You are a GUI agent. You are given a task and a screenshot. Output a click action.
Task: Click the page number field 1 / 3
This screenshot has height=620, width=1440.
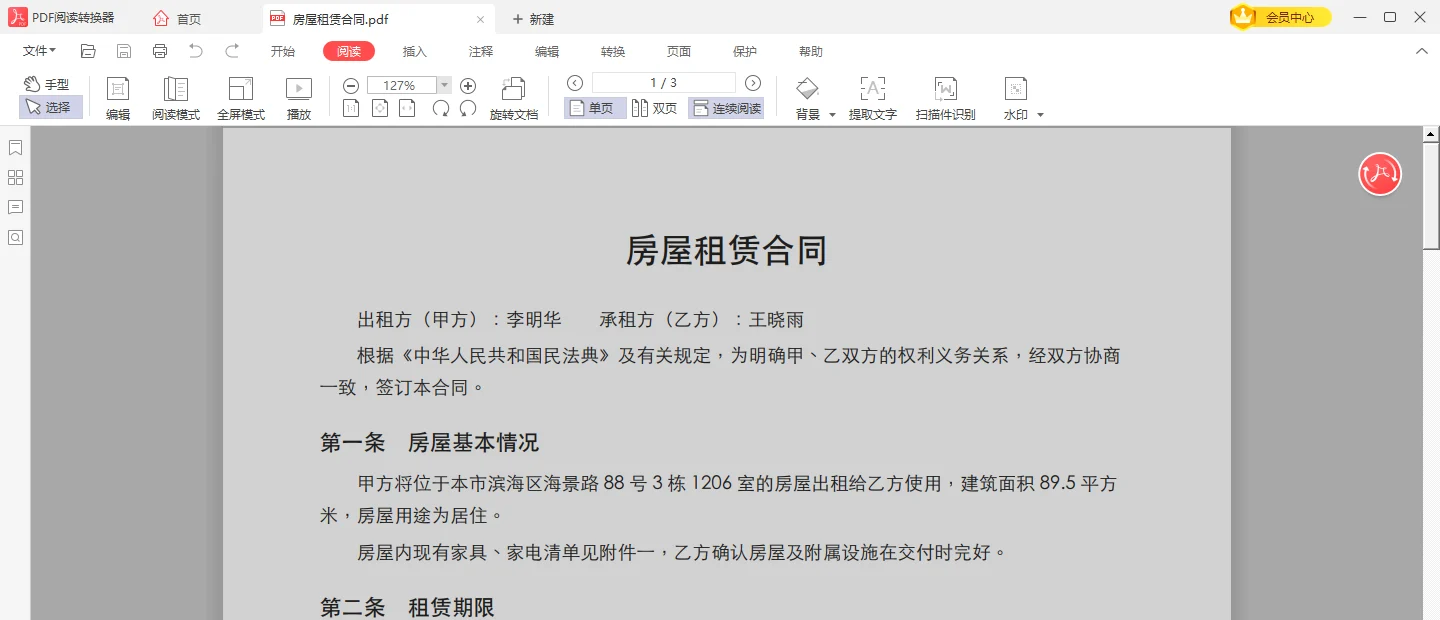pyautogui.click(x=664, y=83)
